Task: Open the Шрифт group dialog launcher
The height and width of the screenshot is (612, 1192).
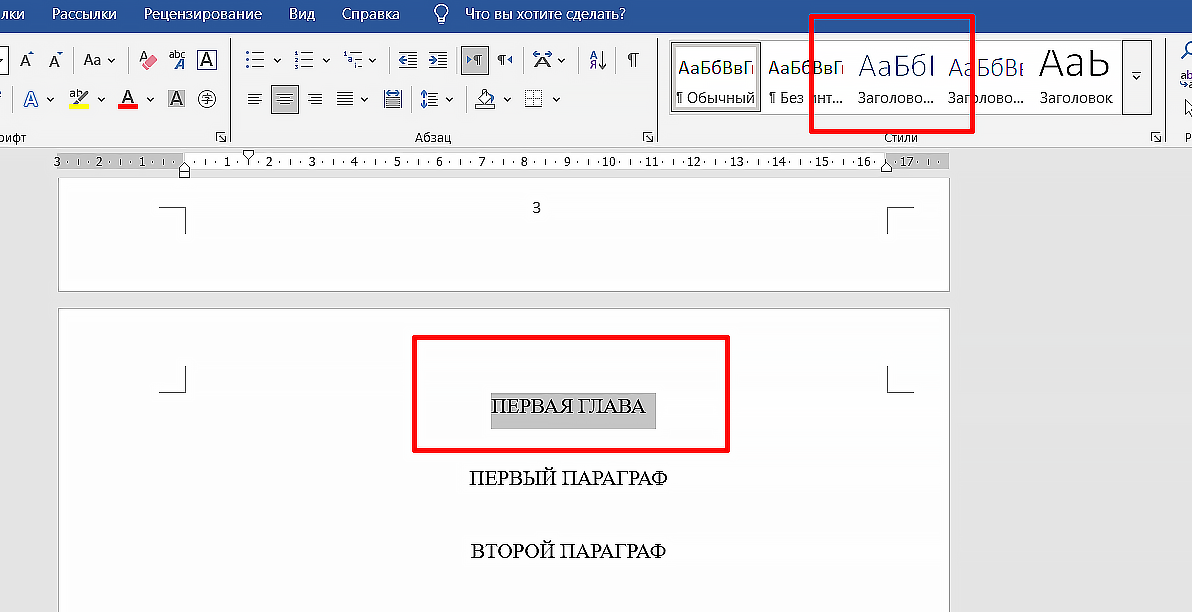Action: point(221,137)
